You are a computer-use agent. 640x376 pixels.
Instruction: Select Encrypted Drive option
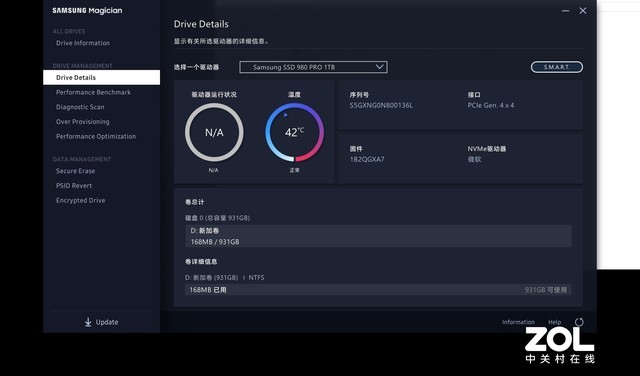80,200
